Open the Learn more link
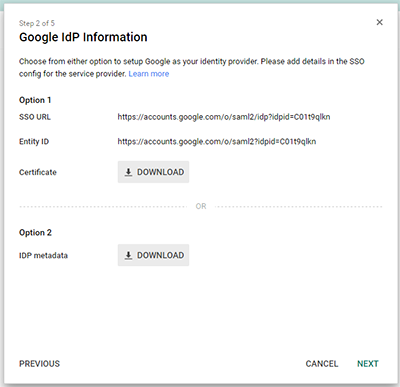The image size is (400, 387). pos(149,74)
